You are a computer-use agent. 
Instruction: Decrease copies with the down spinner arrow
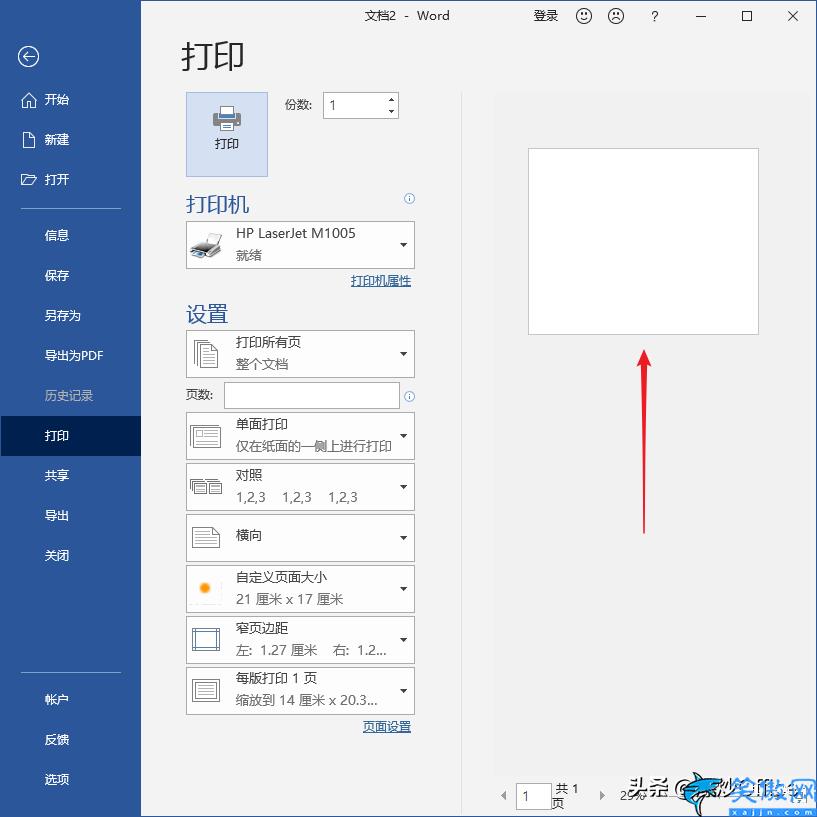coord(391,112)
